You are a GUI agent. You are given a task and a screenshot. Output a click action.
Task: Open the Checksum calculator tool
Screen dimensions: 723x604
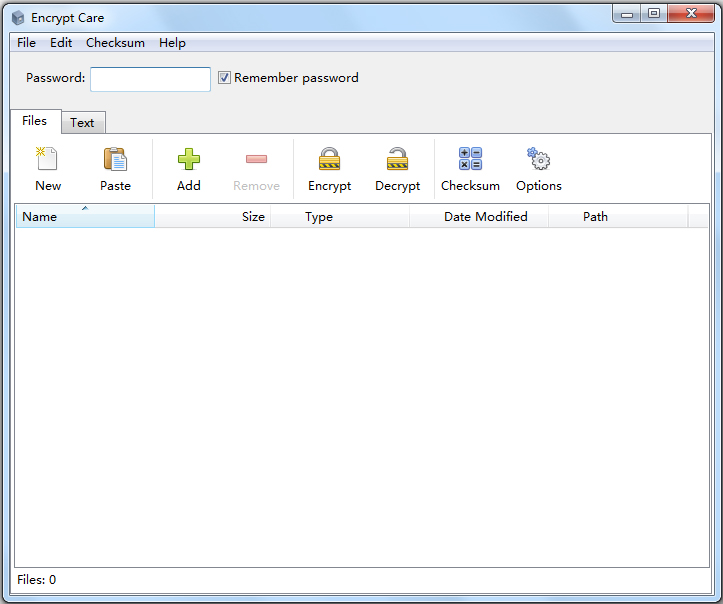(470, 159)
